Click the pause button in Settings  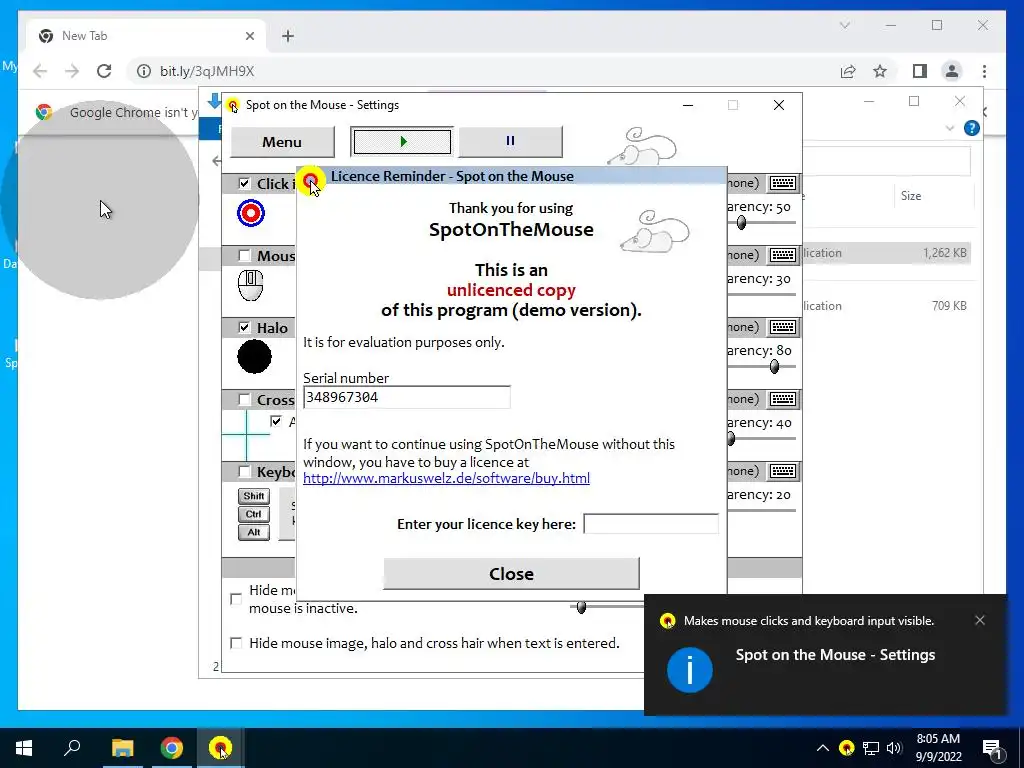[510, 142]
